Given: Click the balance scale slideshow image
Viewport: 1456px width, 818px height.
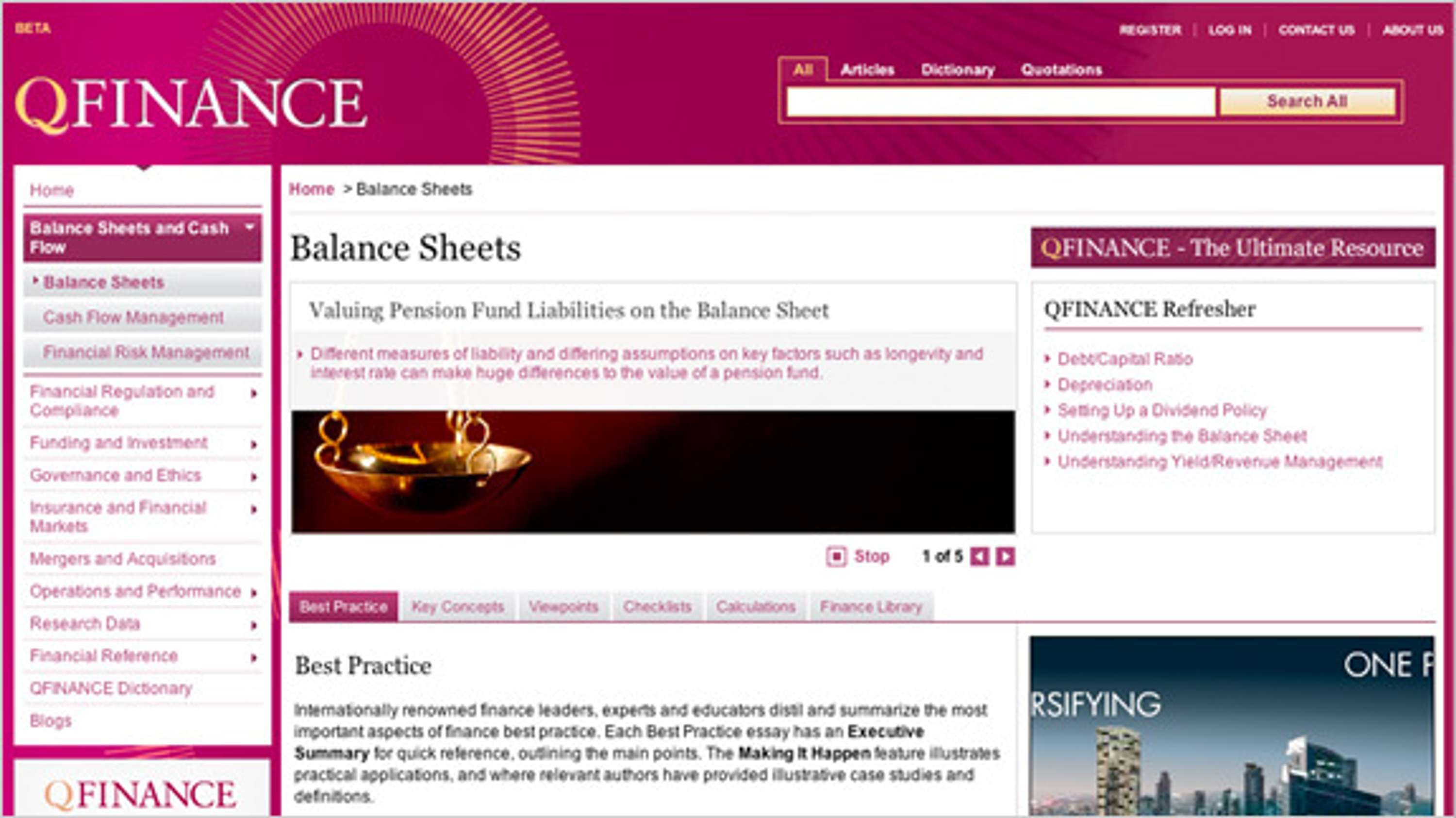Looking at the screenshot, I should point(653,471).
